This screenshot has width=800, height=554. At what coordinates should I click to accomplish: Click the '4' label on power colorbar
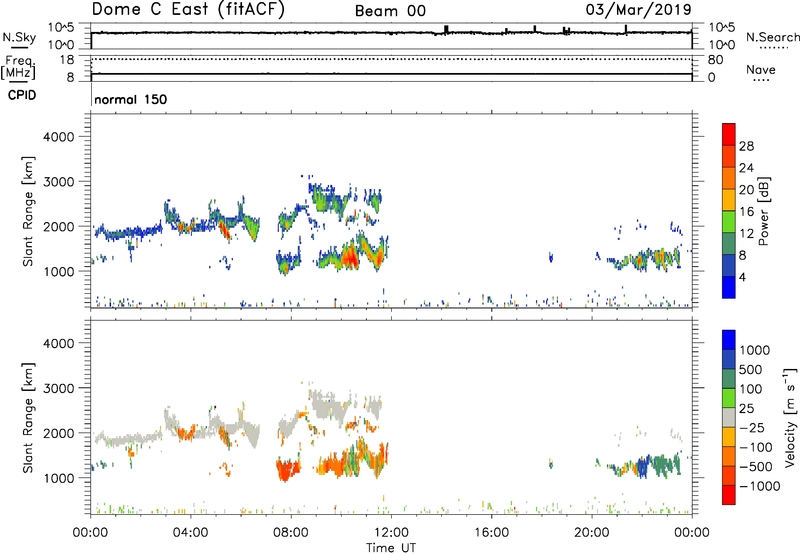(742, 277)
